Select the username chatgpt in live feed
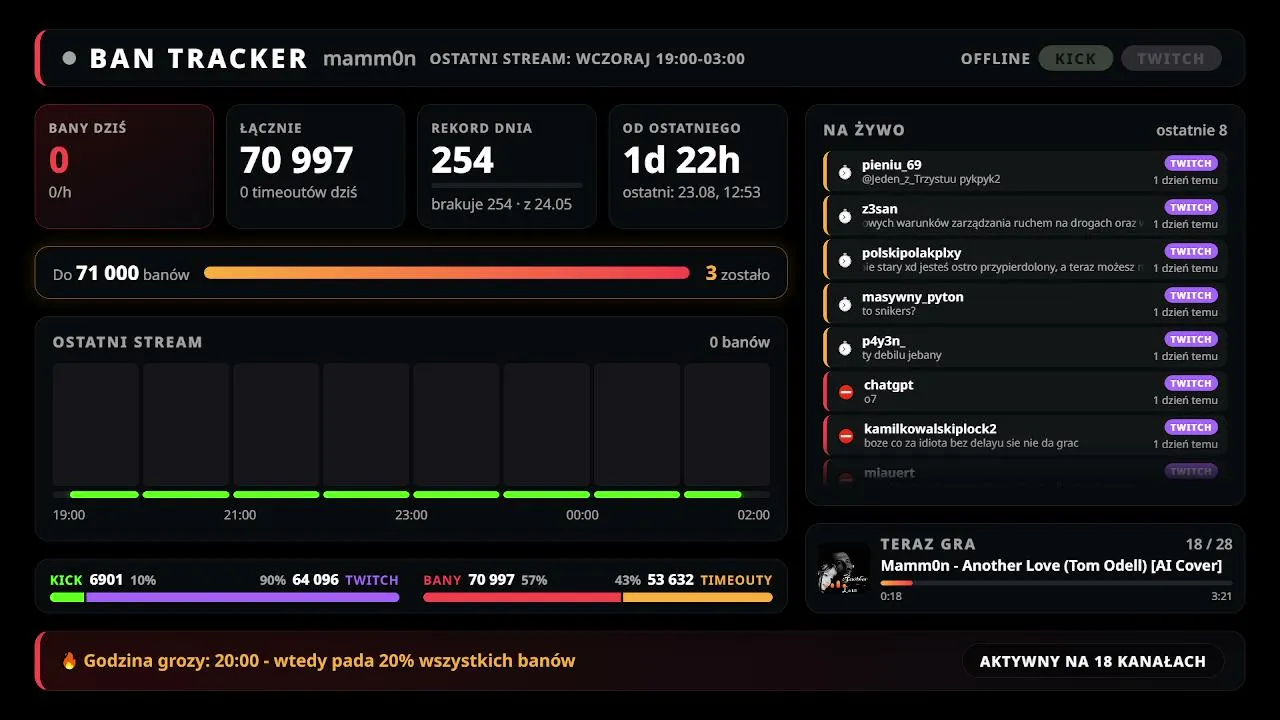 (x=889, y=385)
